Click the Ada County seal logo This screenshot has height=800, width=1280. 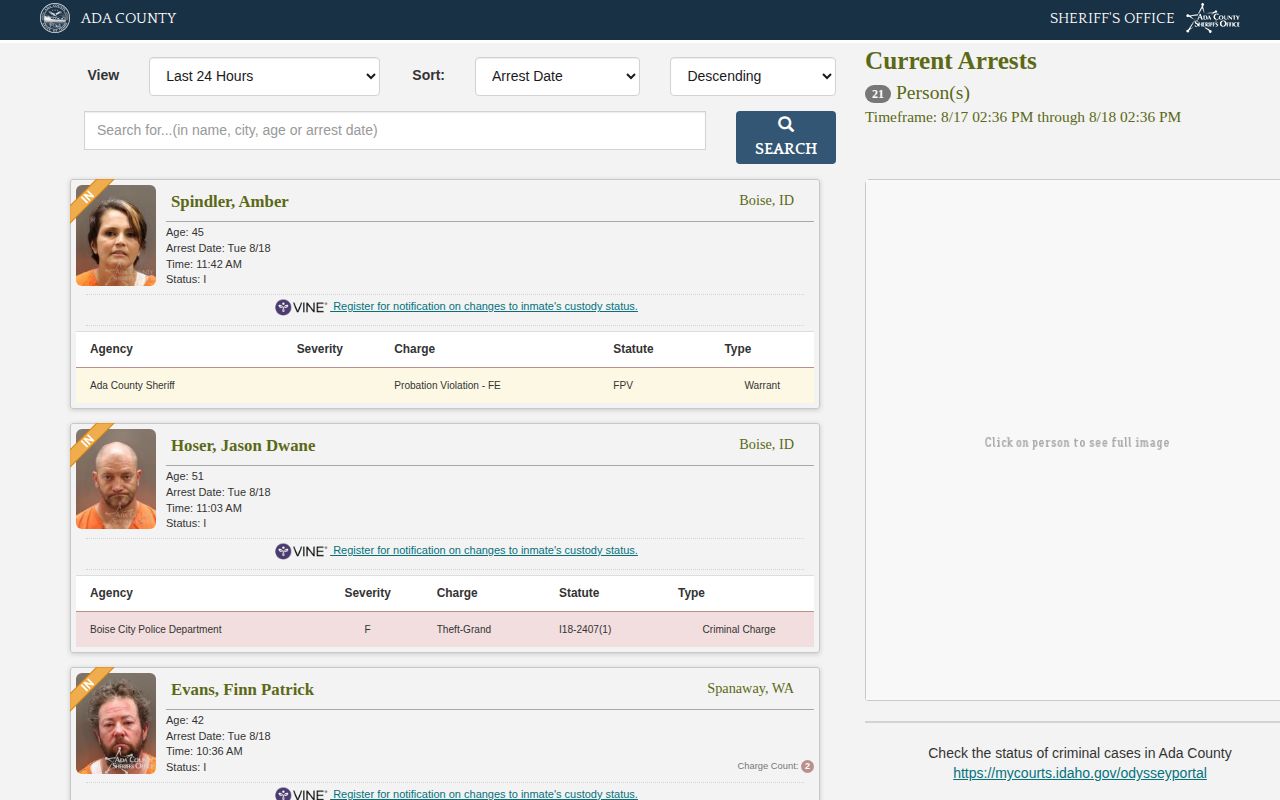[x=55, y=18]
